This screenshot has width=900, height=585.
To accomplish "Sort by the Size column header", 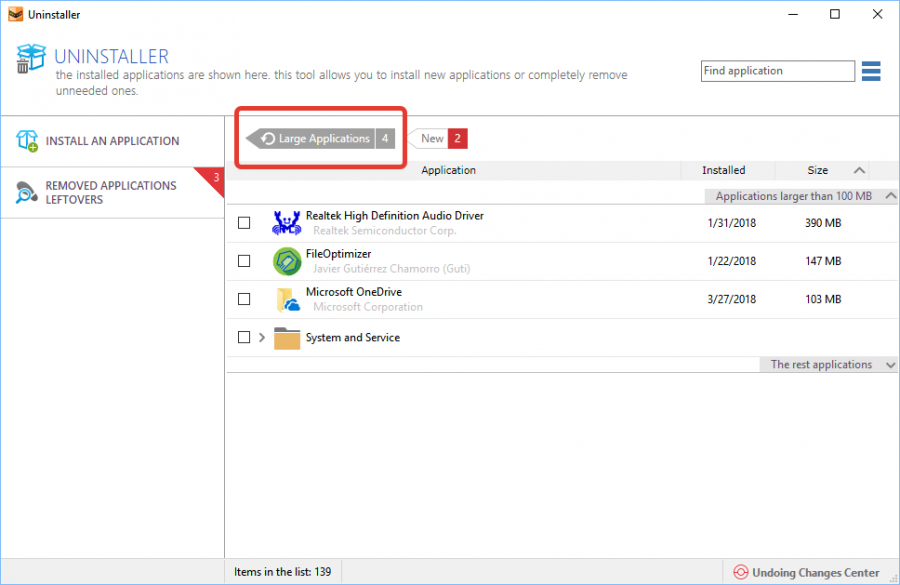I will point(818,170).
